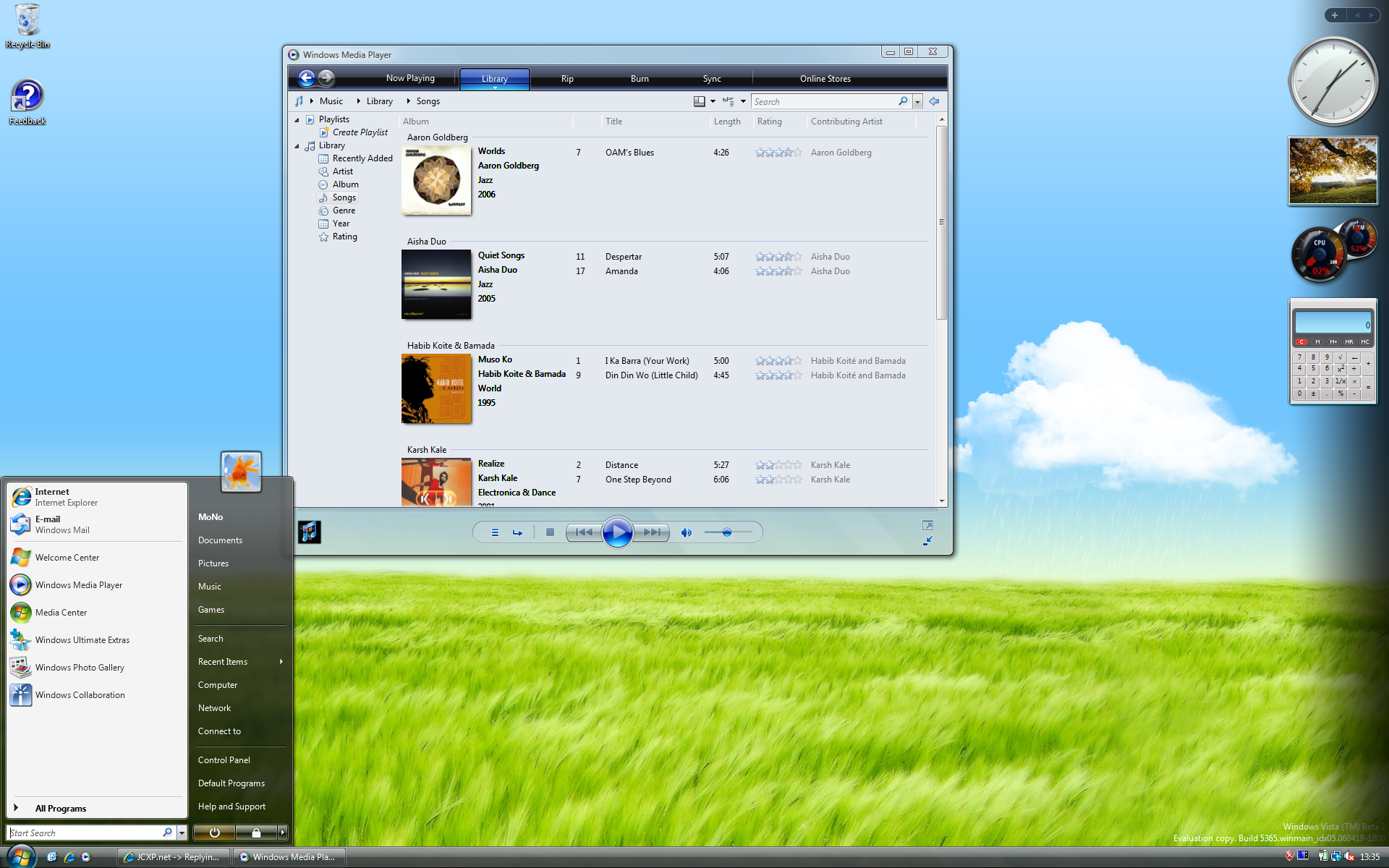Open Control Panel from Start menu
The width and height of the screenshot is (1389, 868).
[224, 760]
